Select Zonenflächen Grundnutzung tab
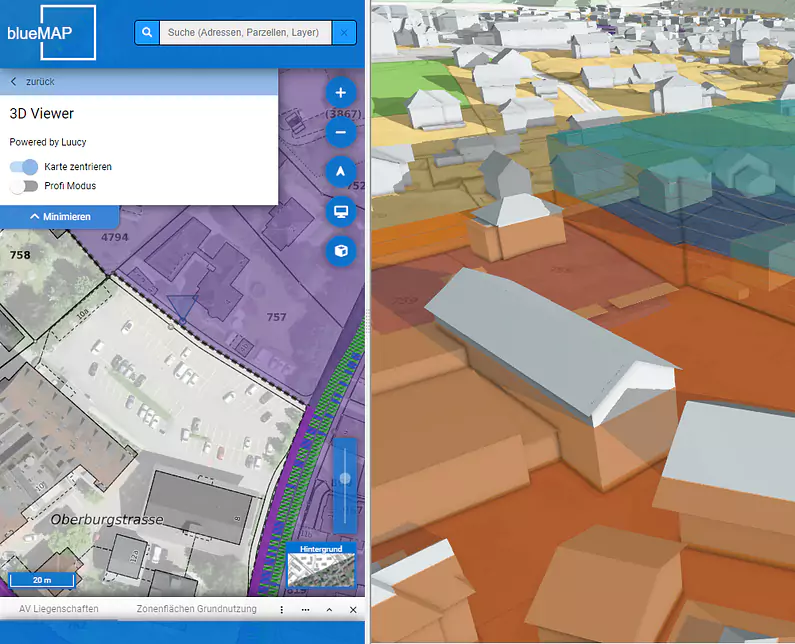The height and width of the screenshot is (644, 795). click(196, 609)
